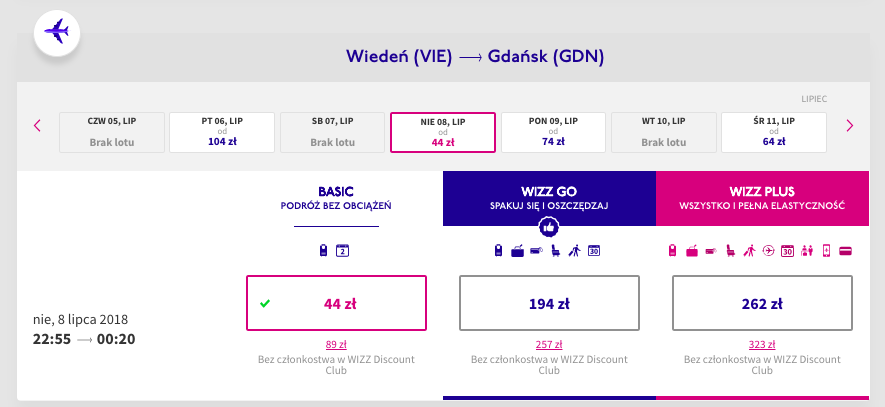The height and width of the screenshot is (407, 885).
Task: Click the WIZZ GO seat selection icon
Action: click(555, 250)
